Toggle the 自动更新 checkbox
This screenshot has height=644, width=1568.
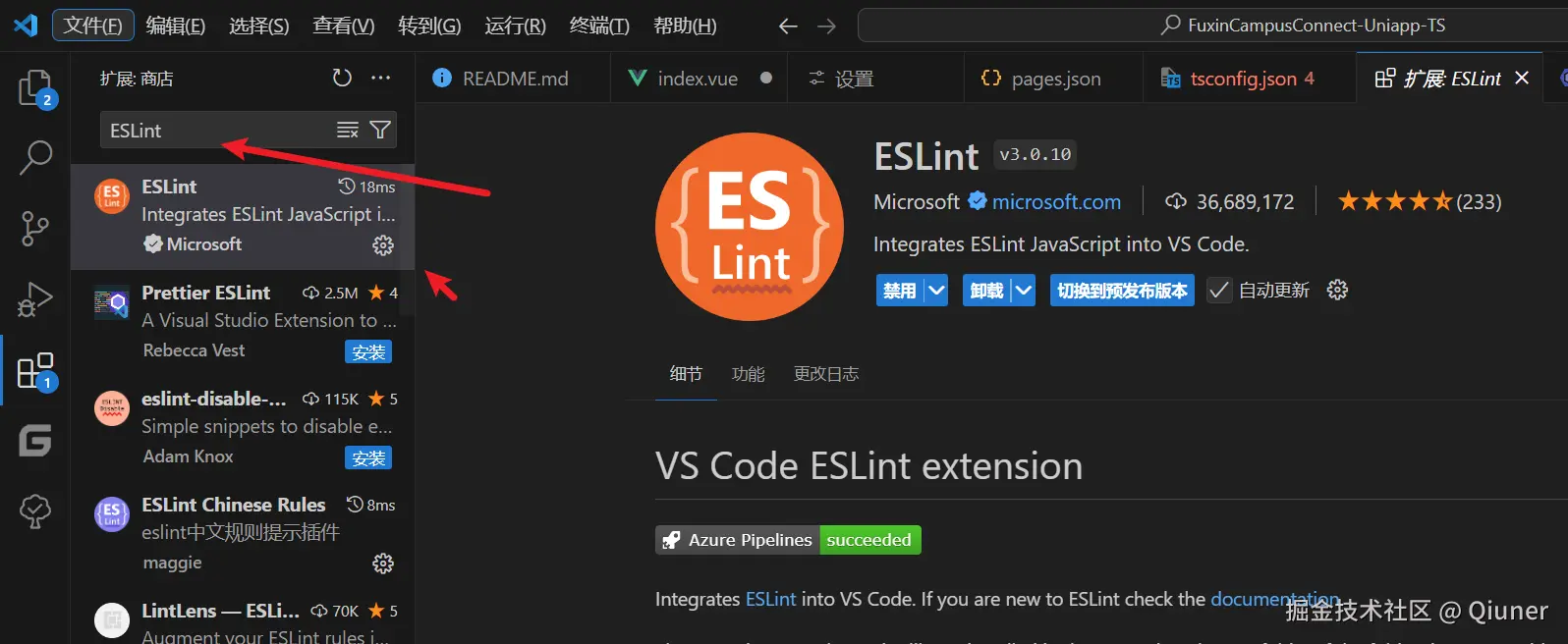tap(1219, 291)
